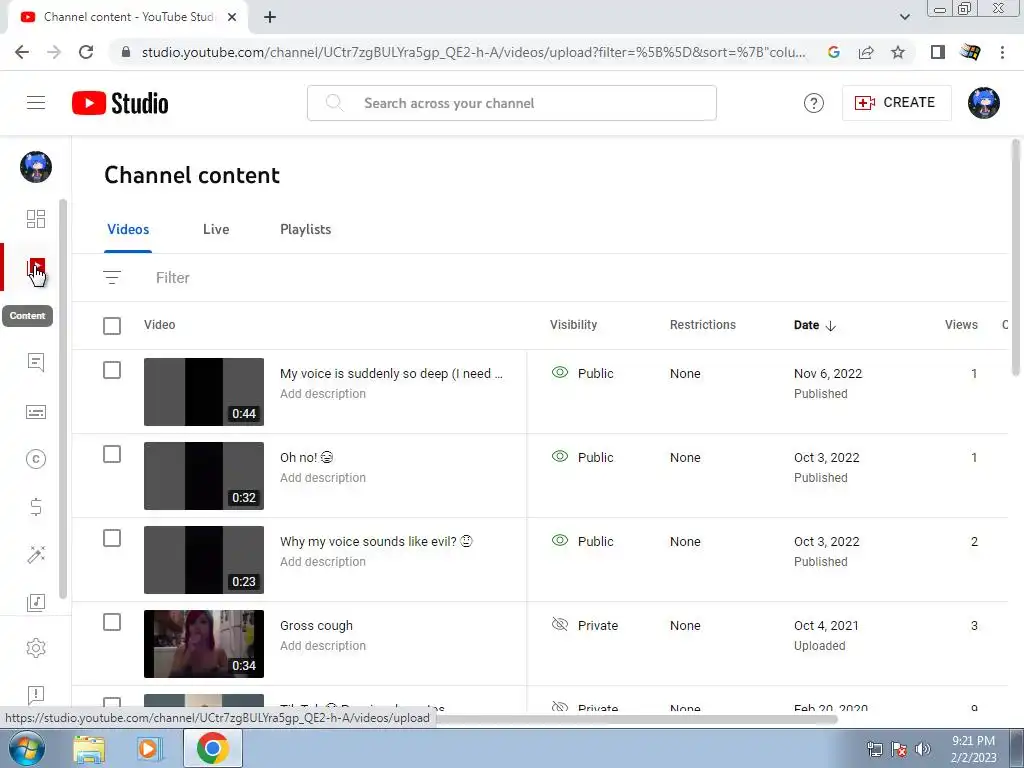Screen dimensions: 1024x768
Task: Open File Explorer from the taskbar
Action: pos(89,749)
